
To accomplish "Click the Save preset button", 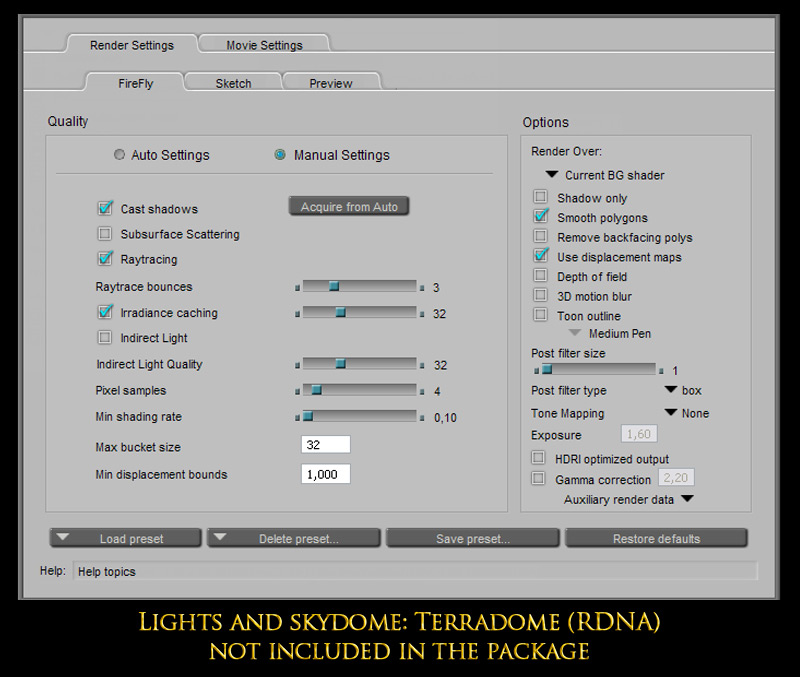I will (x=472, y=538).
